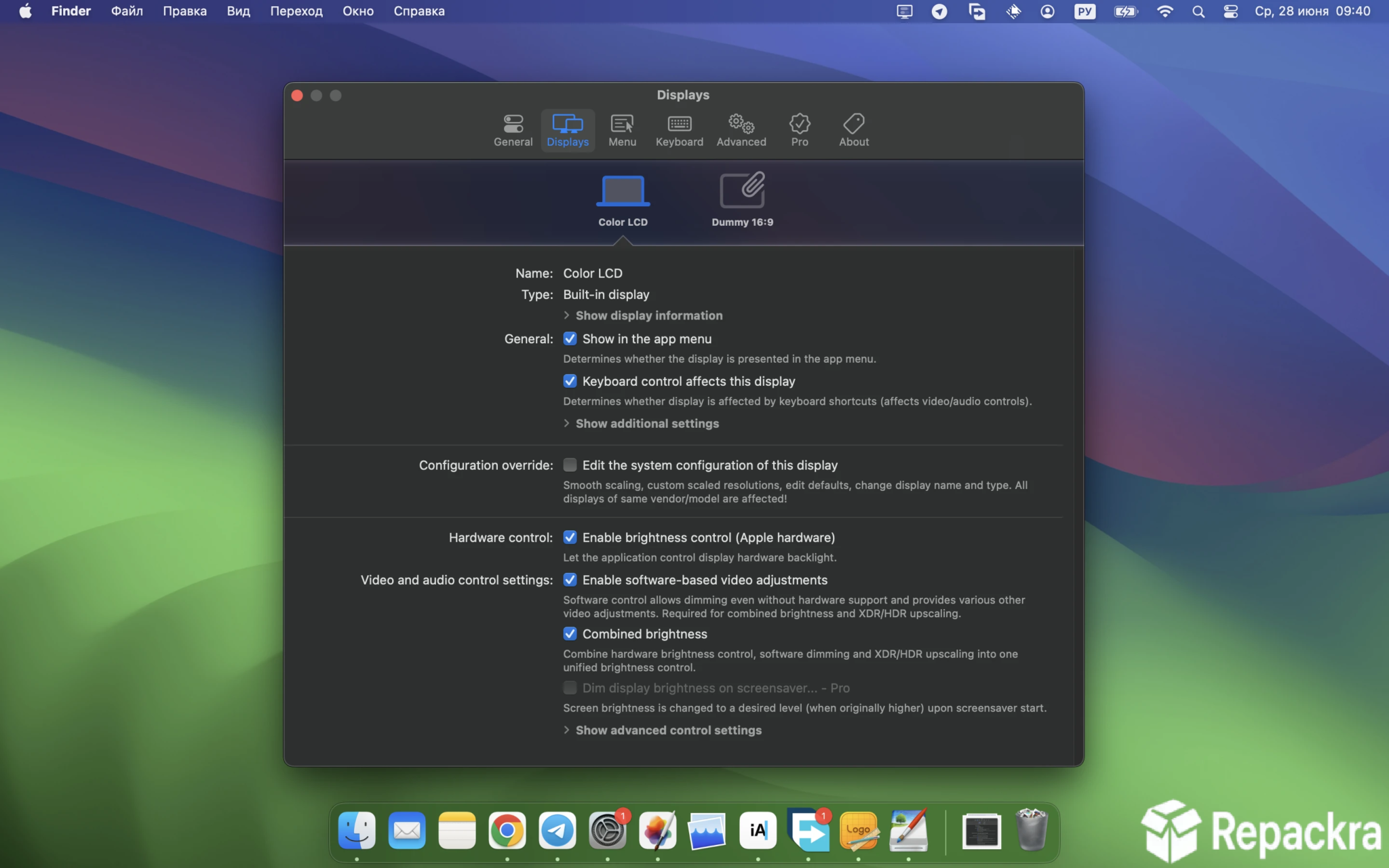
Task: Open the Вид menu
Action: click(x=238, y=11)
